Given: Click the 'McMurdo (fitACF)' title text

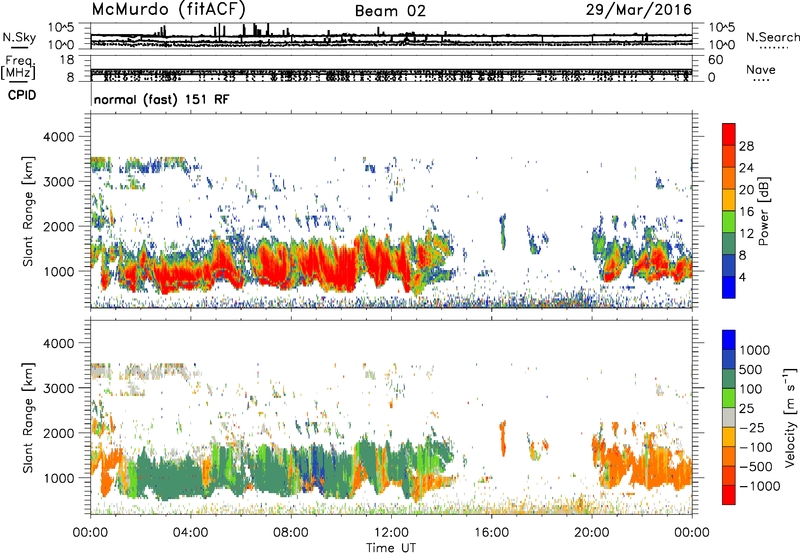Looking at the screenshot, I should pyautogui.click(x=168, y=10).
